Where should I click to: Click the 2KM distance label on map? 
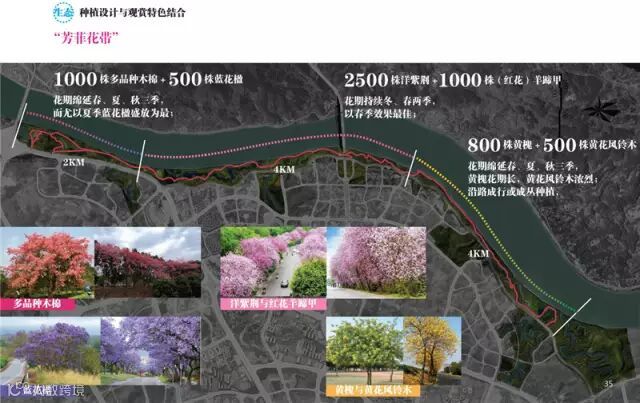(x=74, y=163)
